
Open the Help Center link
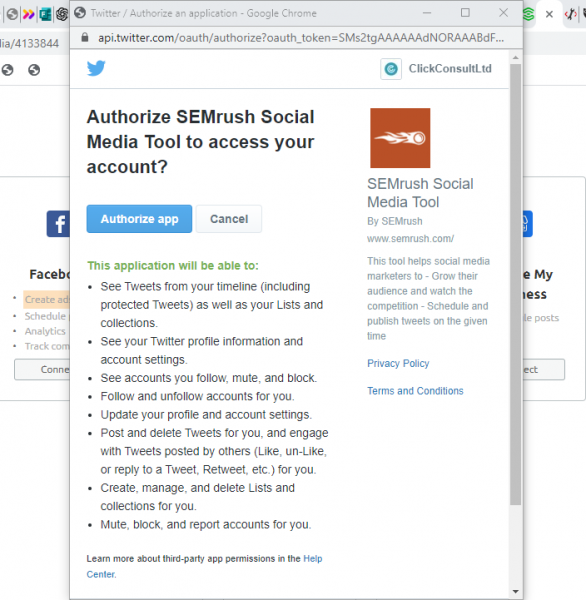313,559
